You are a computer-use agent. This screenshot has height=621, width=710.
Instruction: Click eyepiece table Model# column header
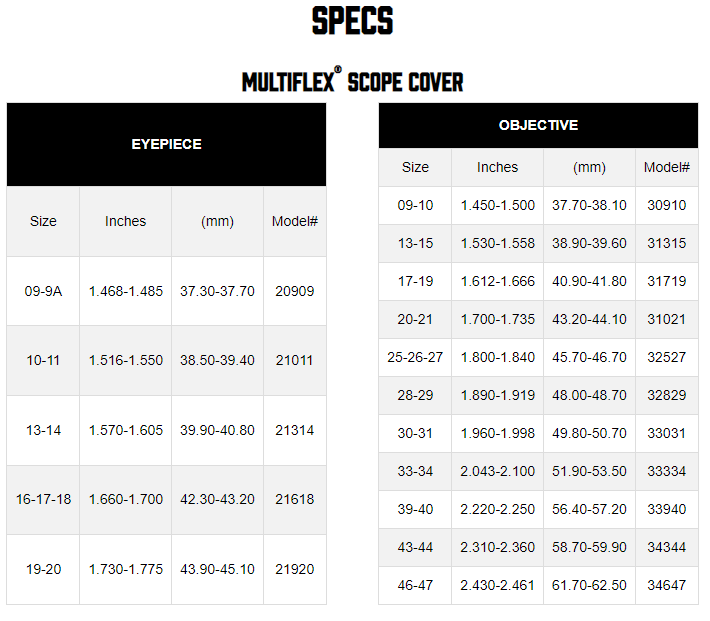(295, 221)
